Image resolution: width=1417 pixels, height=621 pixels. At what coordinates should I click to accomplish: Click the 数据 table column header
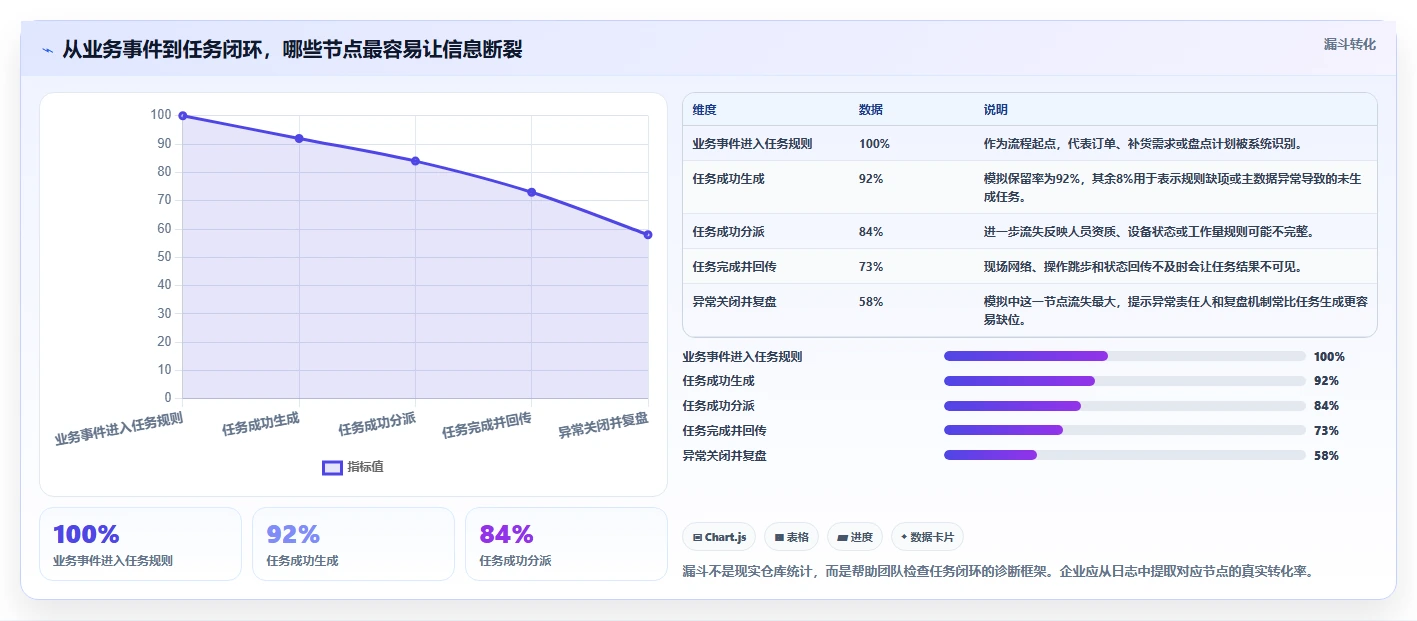tap(871, 110)
